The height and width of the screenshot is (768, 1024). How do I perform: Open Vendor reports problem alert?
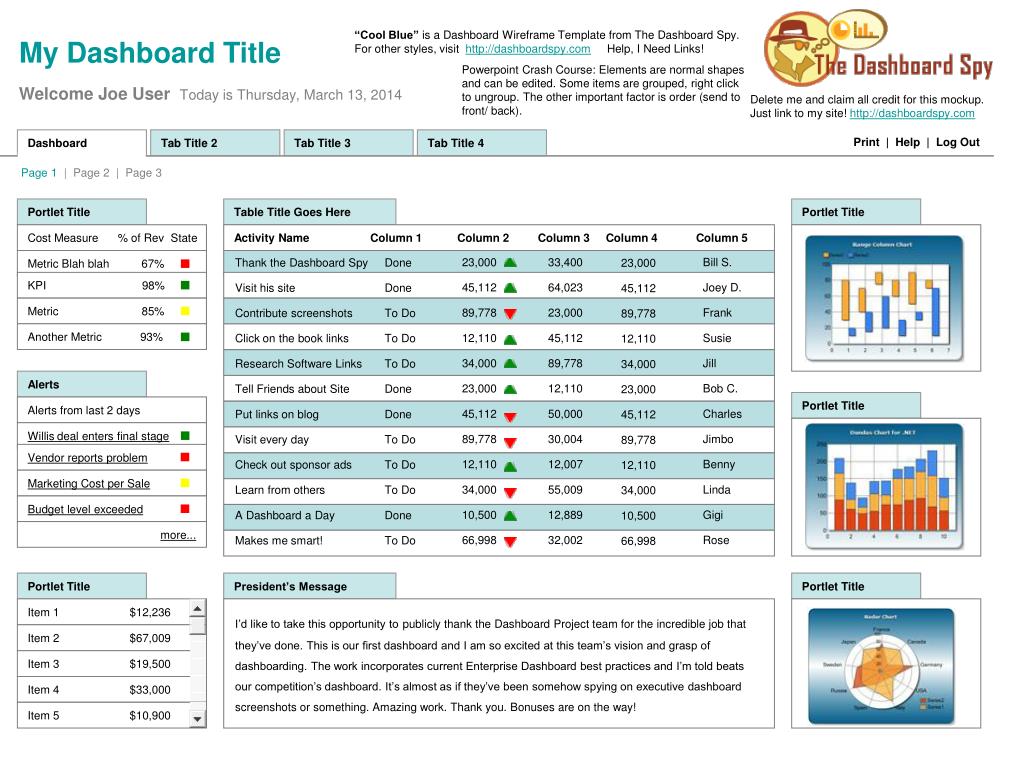(88, 458)
